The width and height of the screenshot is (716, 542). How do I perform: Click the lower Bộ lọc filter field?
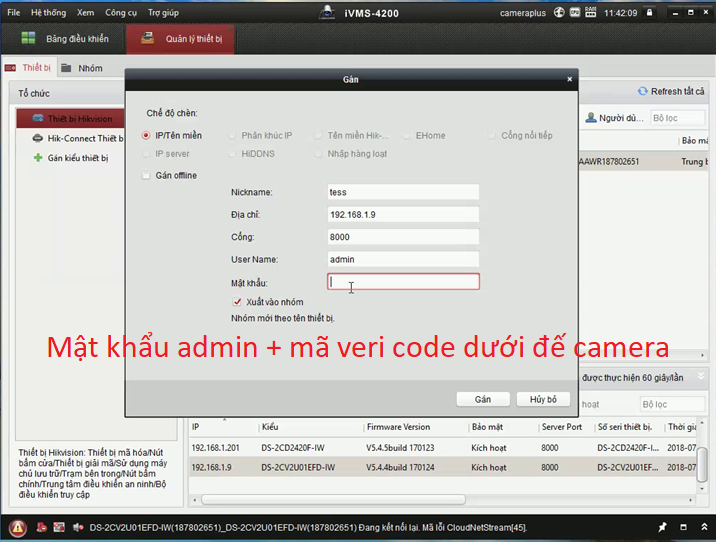[672, 404]
